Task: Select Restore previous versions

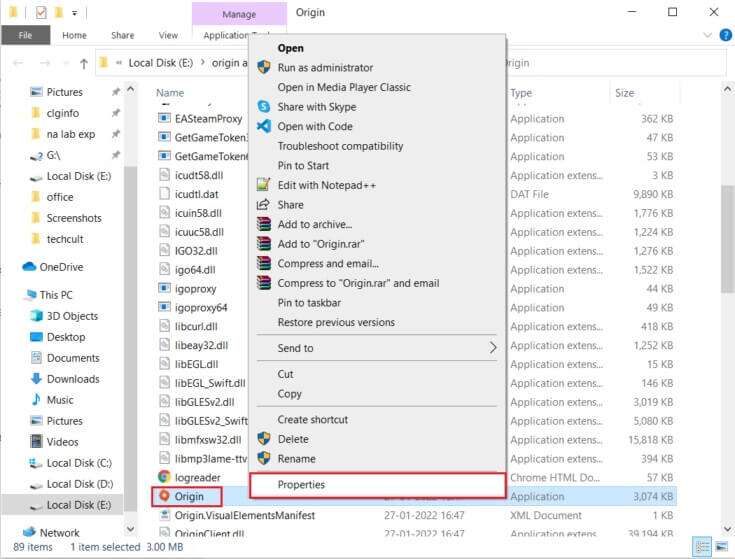Action: 377,322
